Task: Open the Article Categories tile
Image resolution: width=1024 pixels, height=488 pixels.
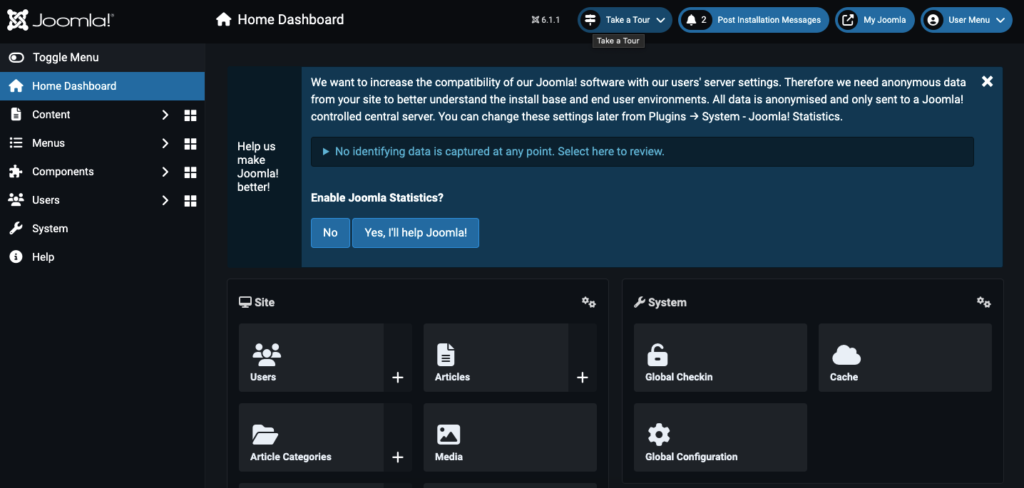Action: [311, 438]
